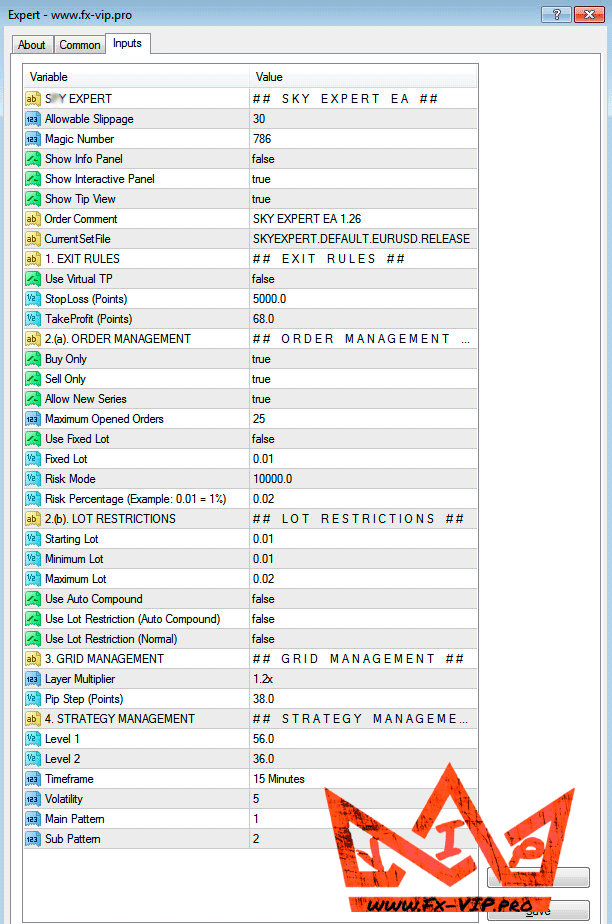Click the Layer Multiplier icon
The width and height of the screenshot is (612, 924).
(x=33, y=679)
